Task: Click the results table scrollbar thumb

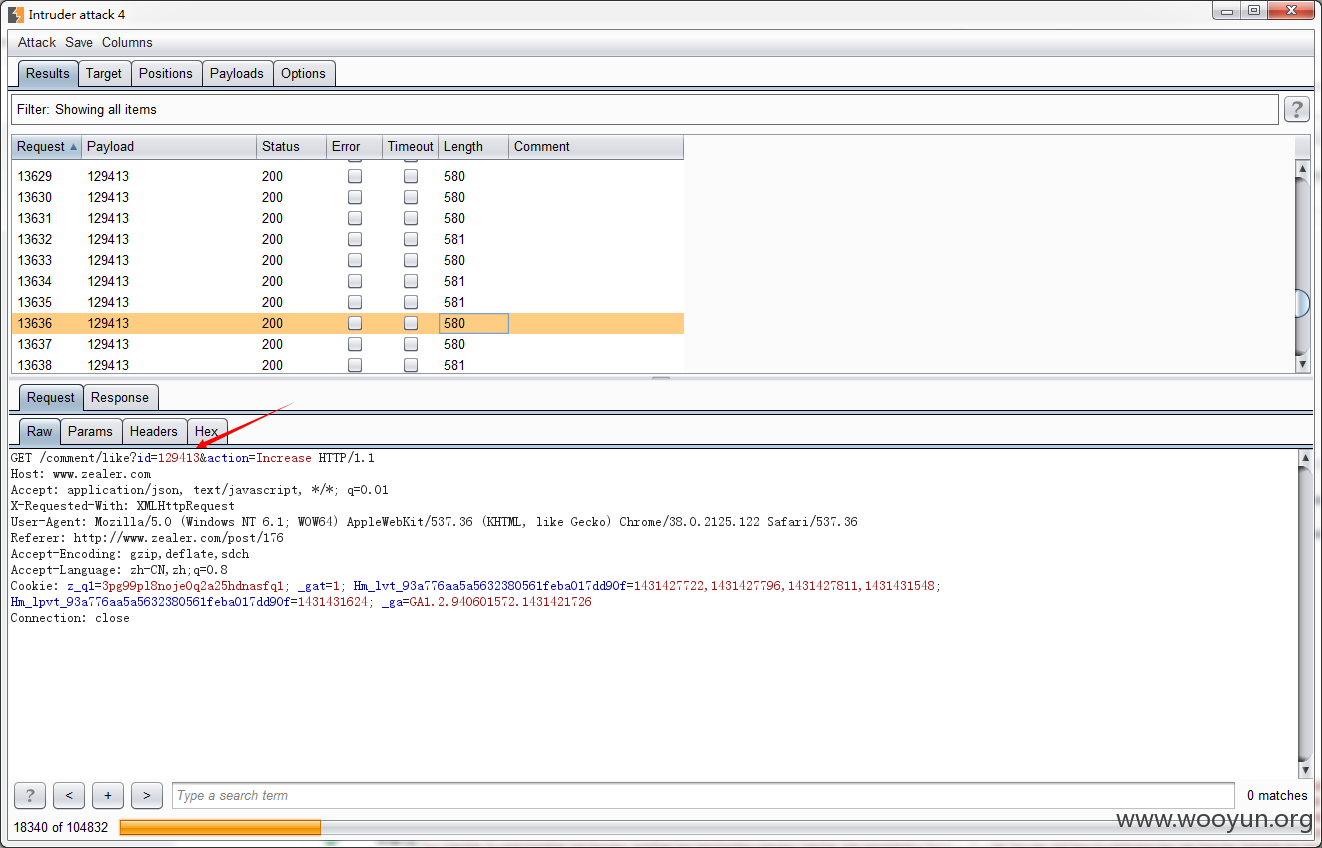Action: [x=1302, y=304]
